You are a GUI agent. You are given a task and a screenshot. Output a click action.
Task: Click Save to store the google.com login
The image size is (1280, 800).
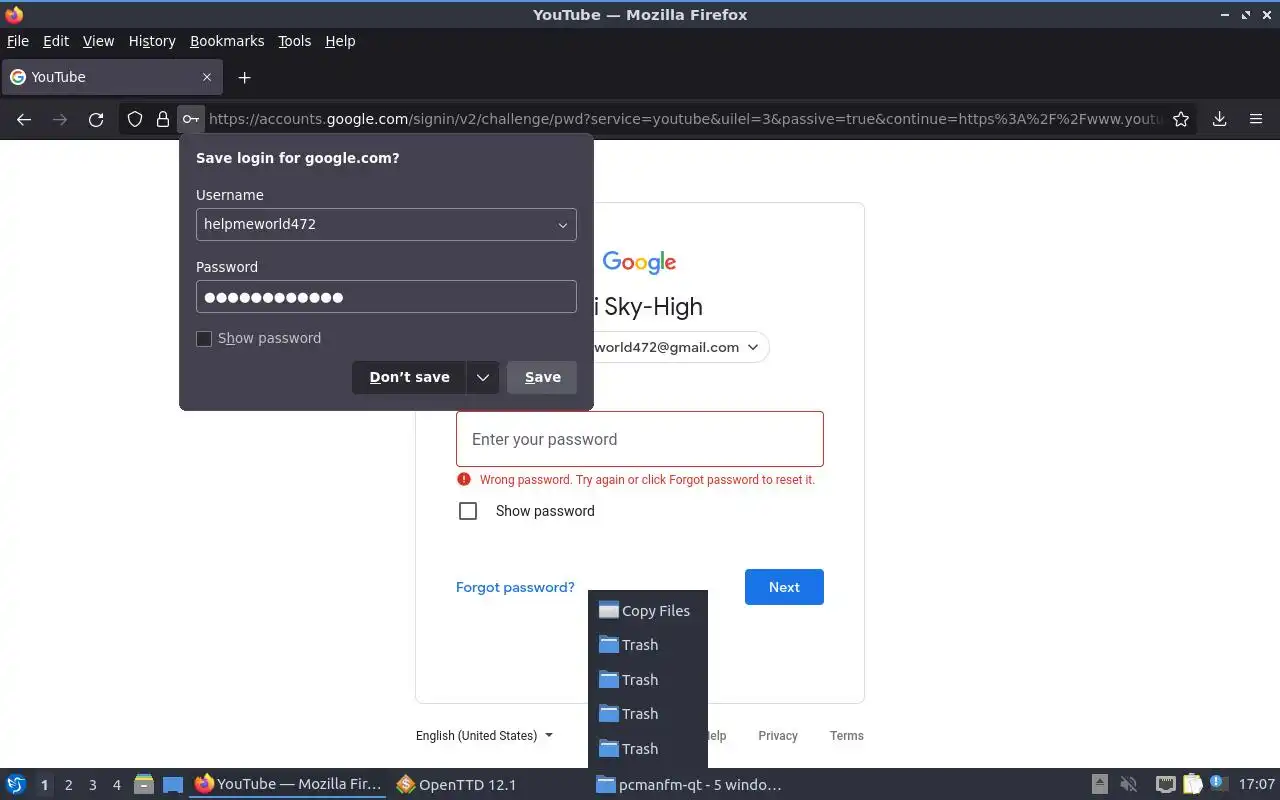click(542, 377)
